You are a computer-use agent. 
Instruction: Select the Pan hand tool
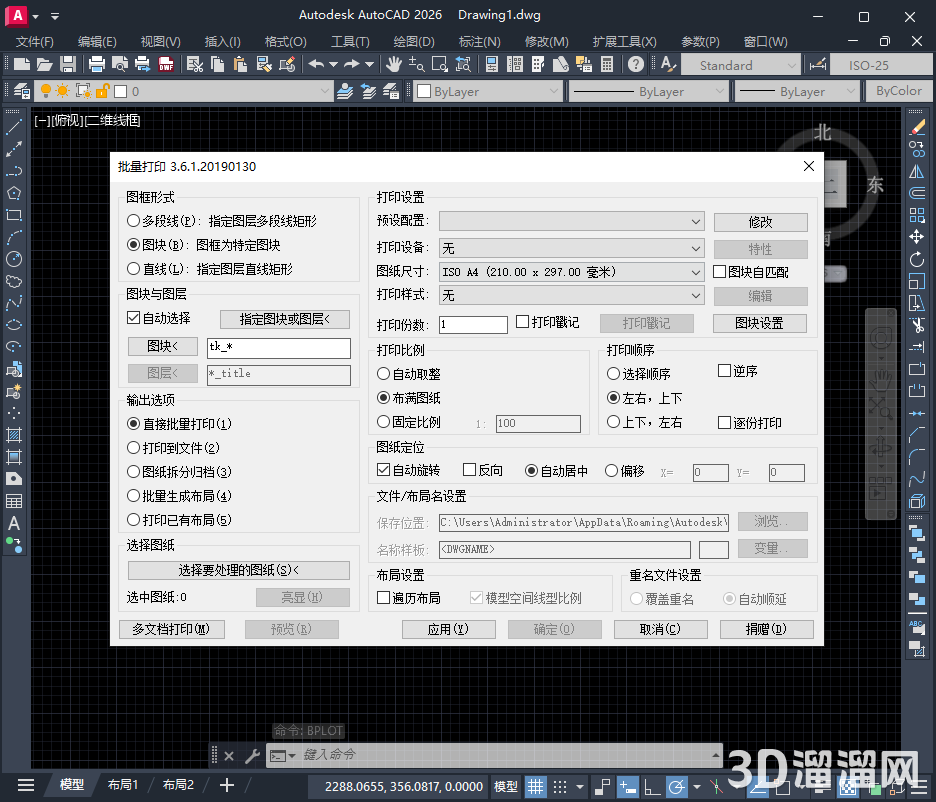pos(393,64)
